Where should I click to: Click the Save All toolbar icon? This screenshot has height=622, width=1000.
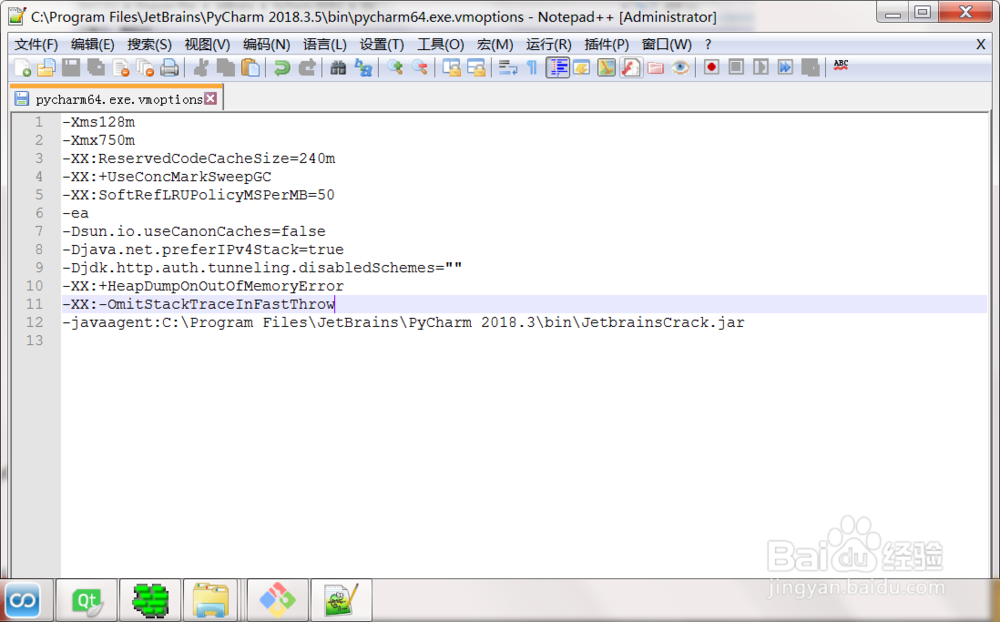[x=96, y=67]
